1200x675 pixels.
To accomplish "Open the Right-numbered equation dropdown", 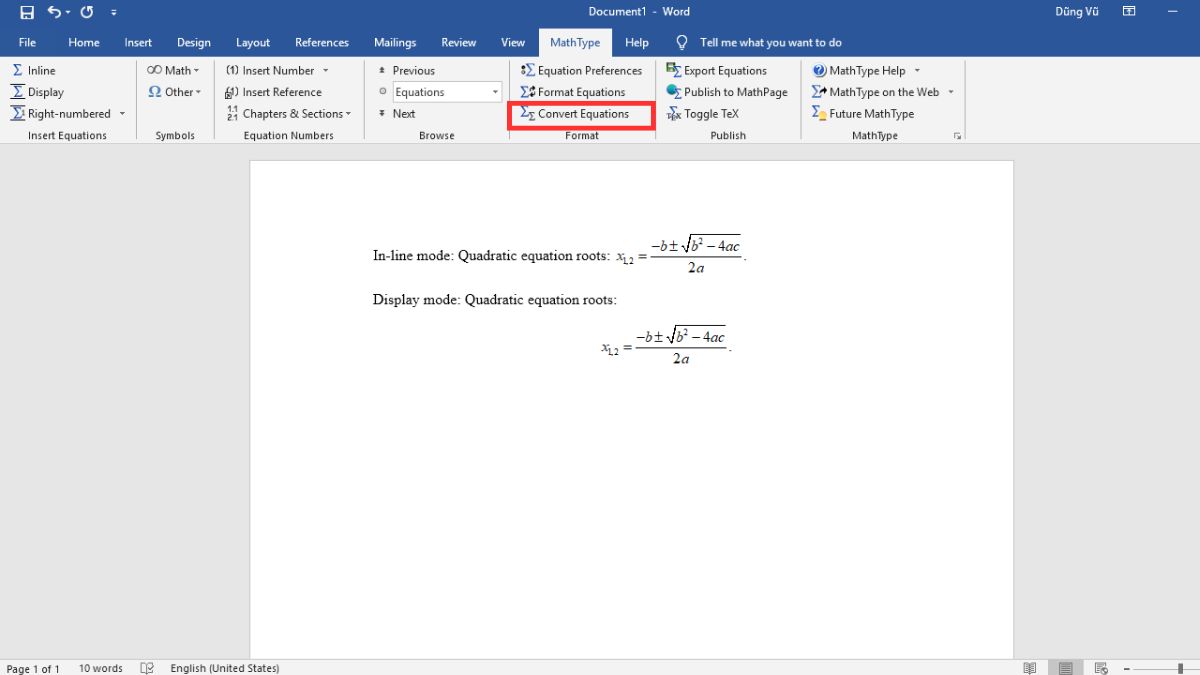I will pos(123,113).
